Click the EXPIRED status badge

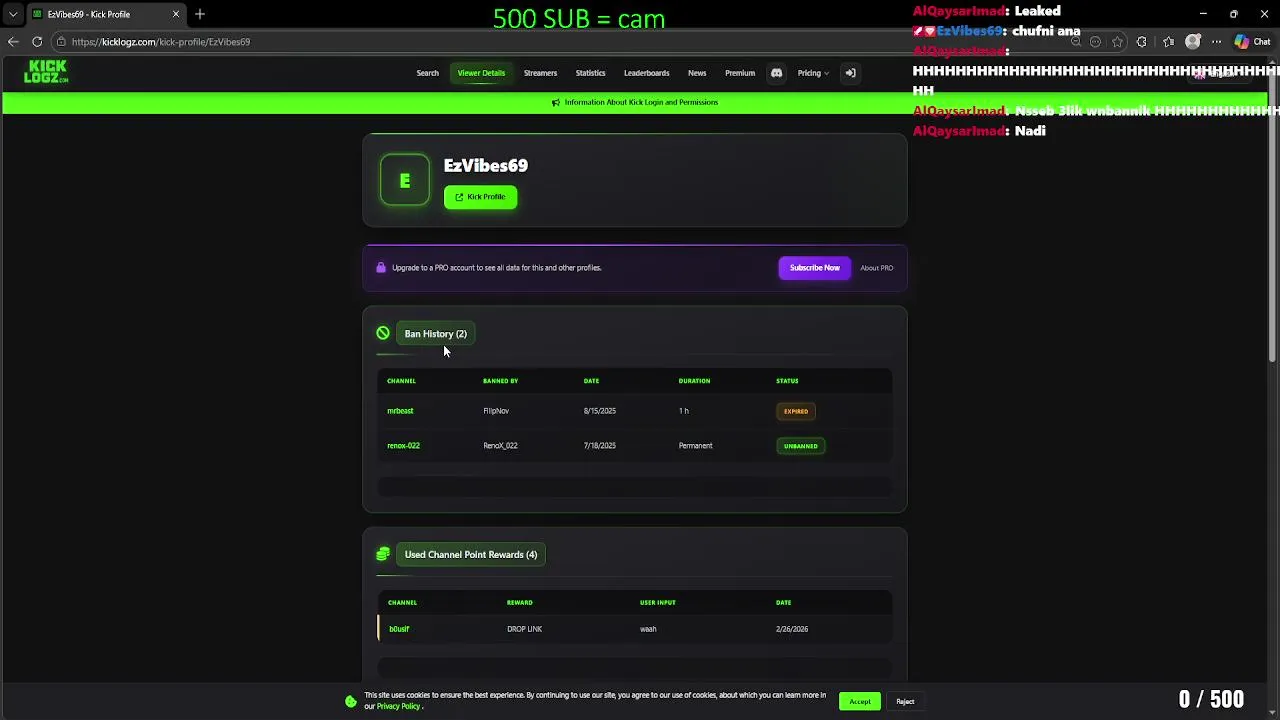tap(796, 411)
